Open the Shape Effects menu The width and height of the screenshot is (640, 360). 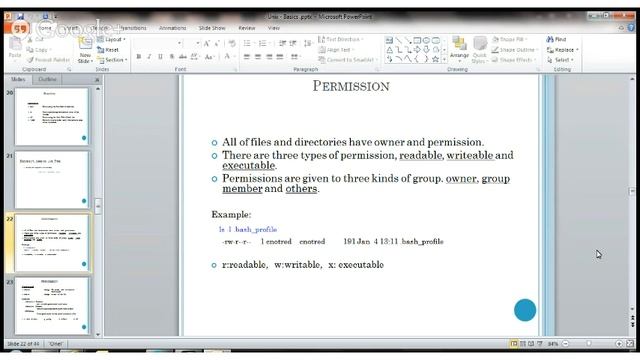click(x=514, y=60)
